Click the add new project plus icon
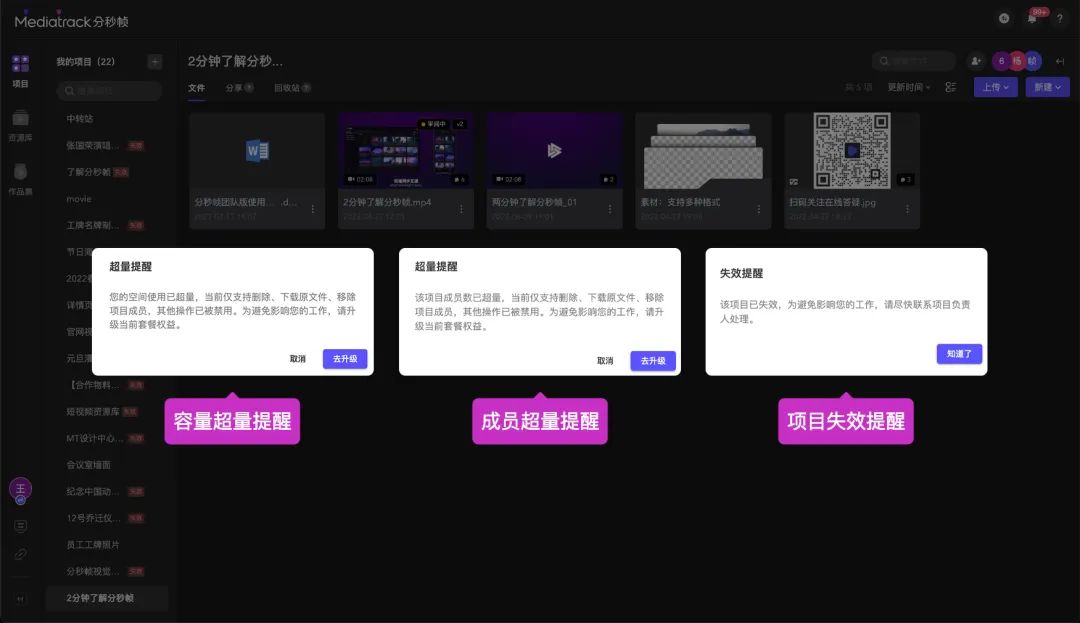Image resolution: width=1080 pixels, height=623 pixels. click(x=154, y=62)
